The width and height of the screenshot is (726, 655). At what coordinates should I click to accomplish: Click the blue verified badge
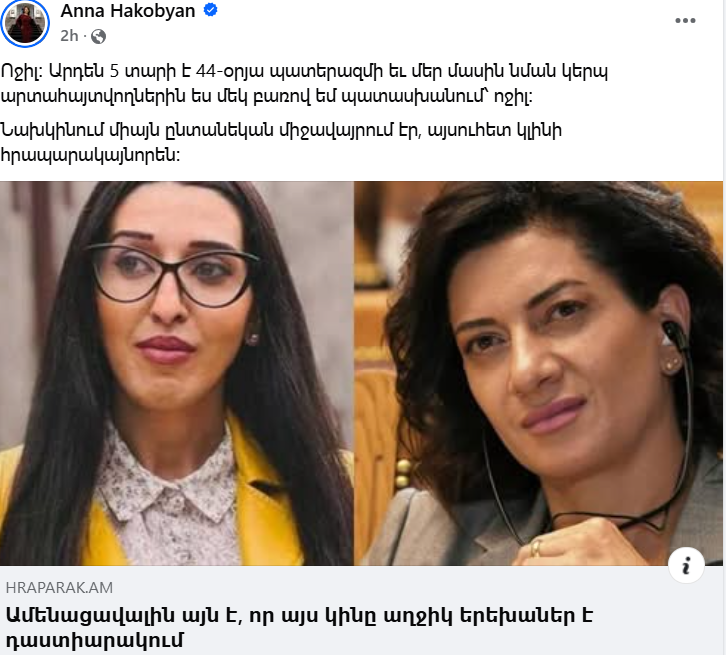point(211,10)
